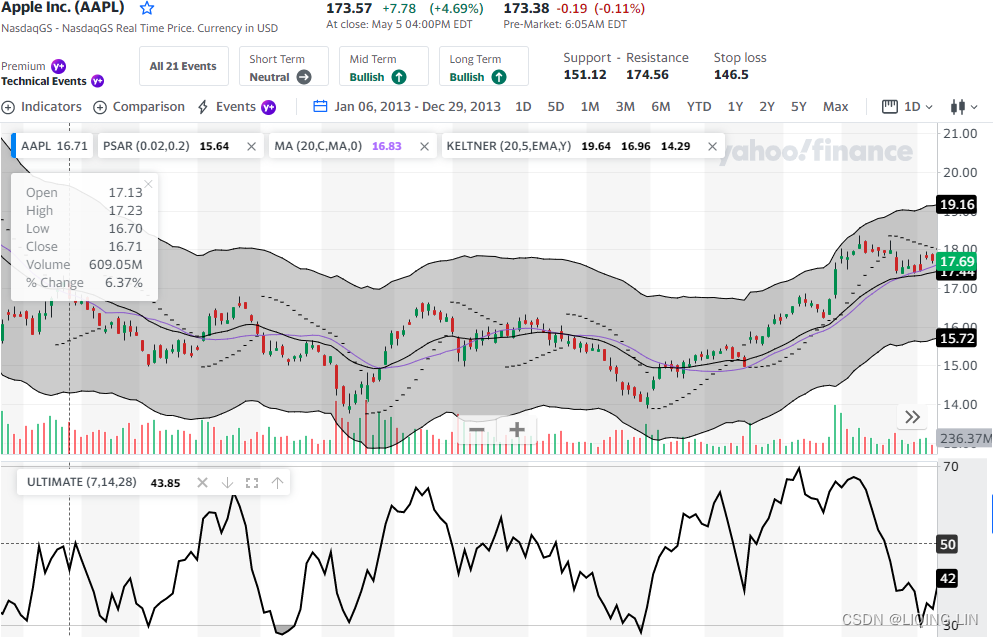This screenshot has width=993, height=637.
Task: Select the 1M time range
Action: (x=590, y=106)
